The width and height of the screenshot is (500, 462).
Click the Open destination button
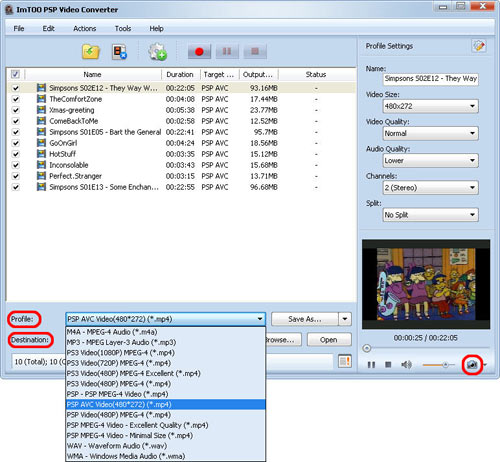coord(329,340)
